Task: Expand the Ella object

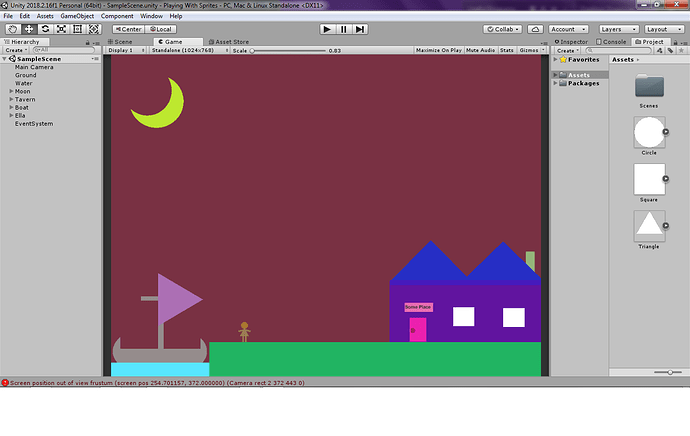Action: click(11, 115)
